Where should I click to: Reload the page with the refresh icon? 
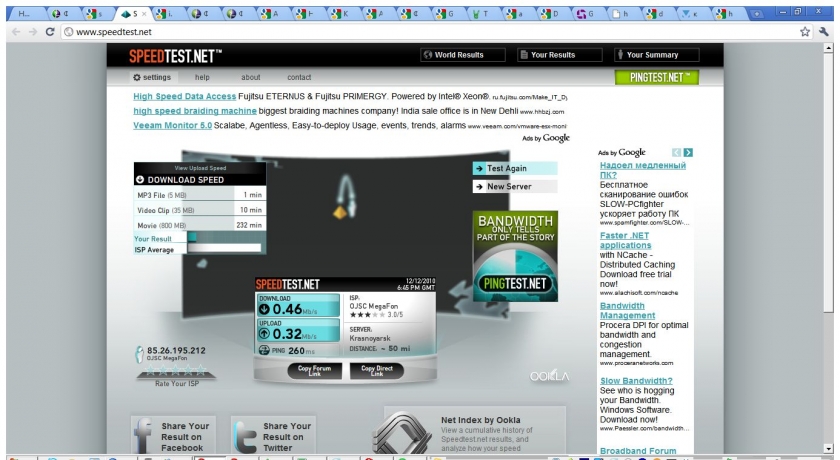pyautogui.click(x=50, y=32)
